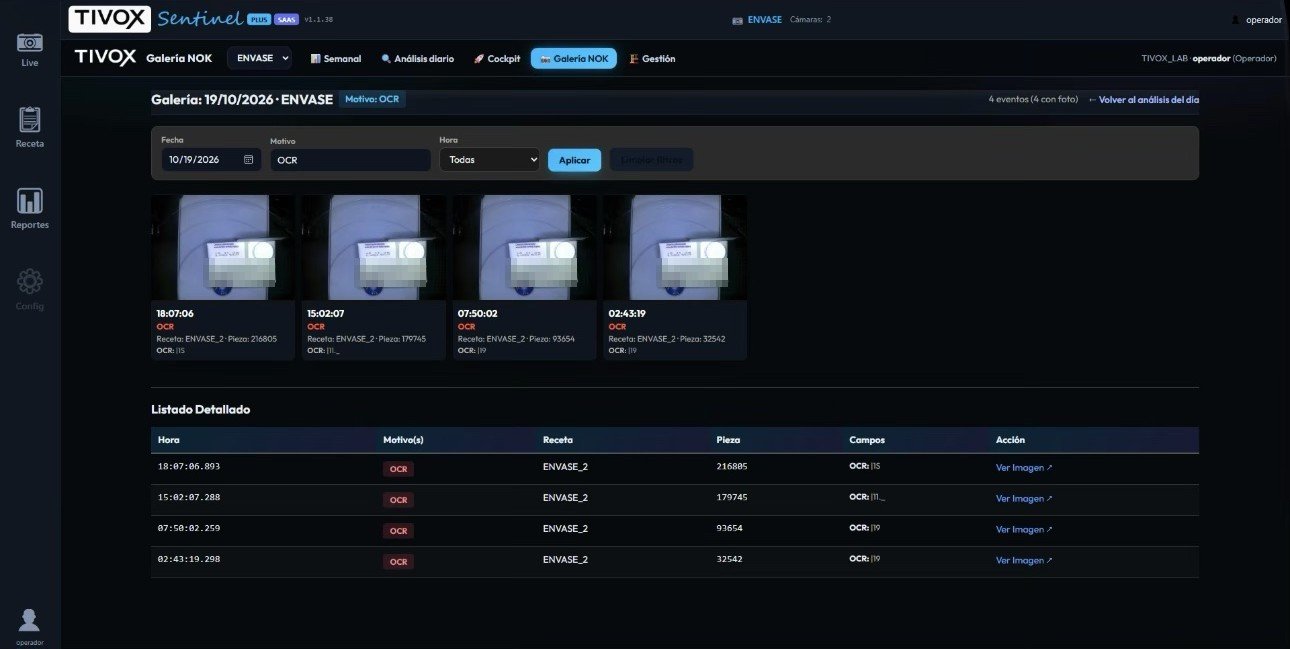Screen dimensions: 1290x649
Task: Click the Listado Detallado heading
Action: pos(200,410)
